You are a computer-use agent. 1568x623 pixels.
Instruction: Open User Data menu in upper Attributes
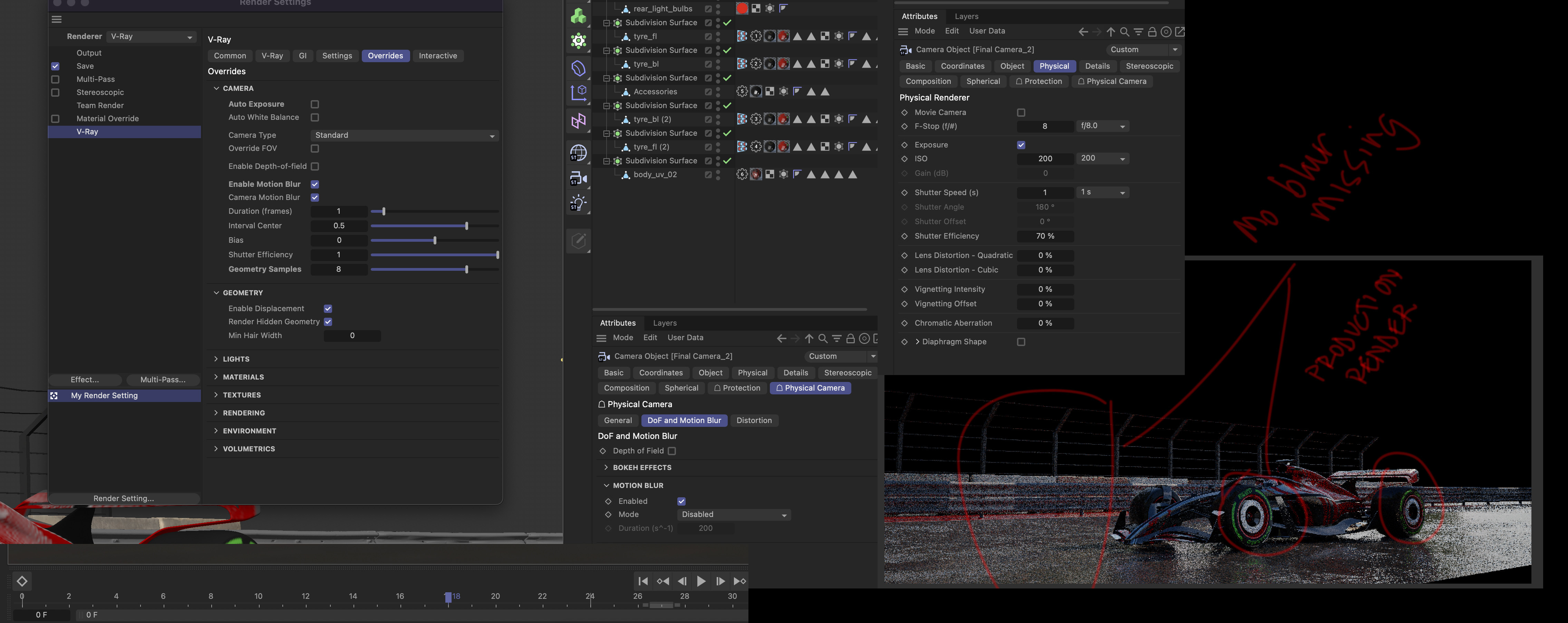coord(987,31)
